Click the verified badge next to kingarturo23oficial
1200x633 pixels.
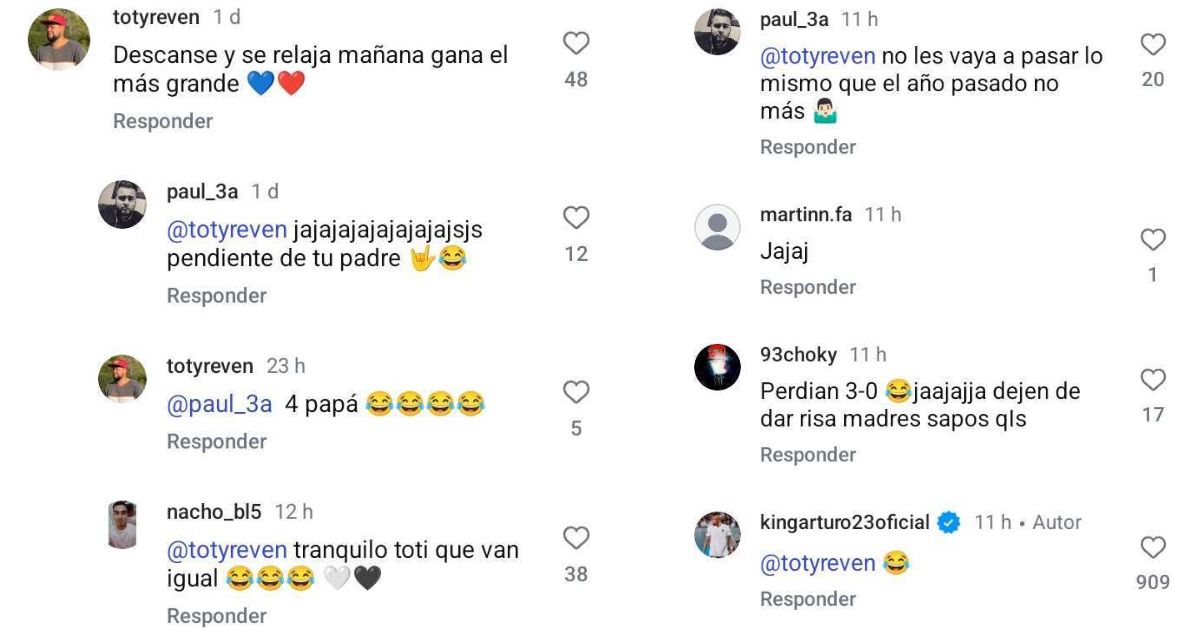click(x=946, y=521)
